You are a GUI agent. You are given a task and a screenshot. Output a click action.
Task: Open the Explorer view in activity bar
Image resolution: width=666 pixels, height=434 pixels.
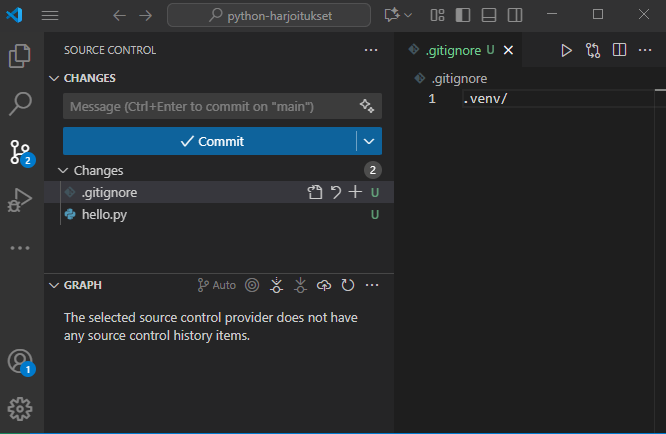point(21,56)
